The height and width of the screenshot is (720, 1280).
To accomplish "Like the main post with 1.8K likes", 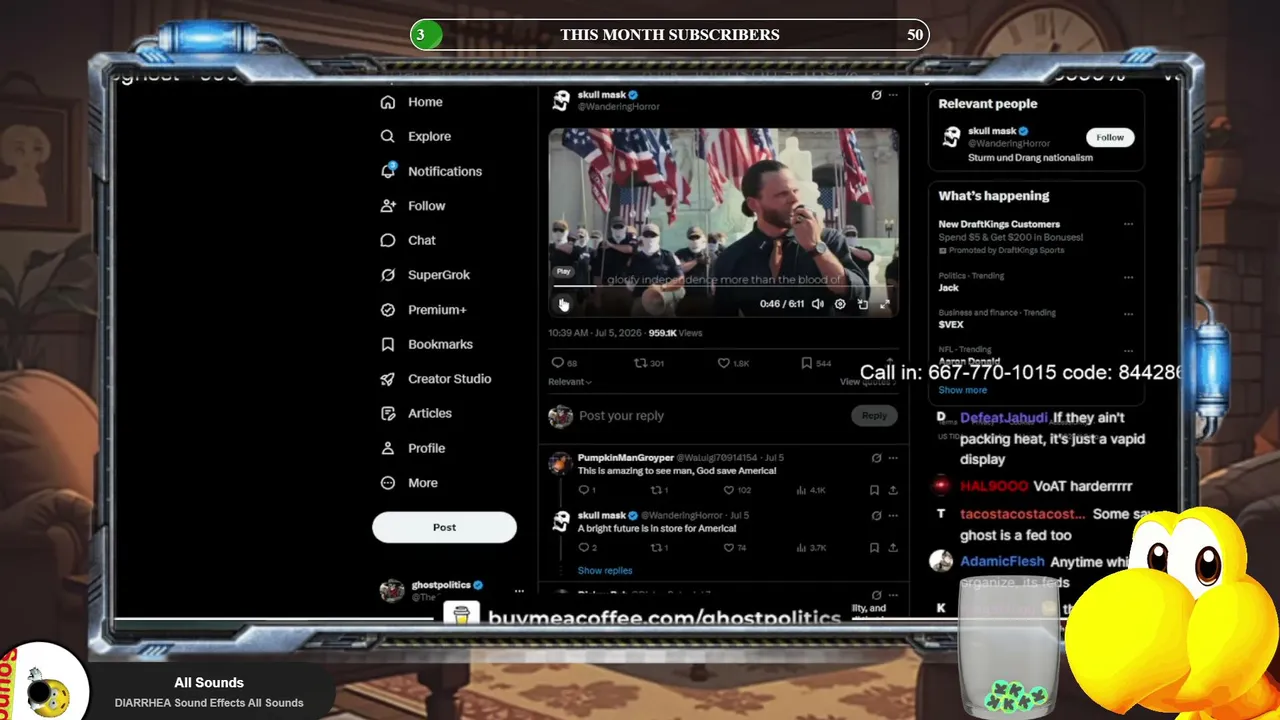I will click(x=723, y=363).
